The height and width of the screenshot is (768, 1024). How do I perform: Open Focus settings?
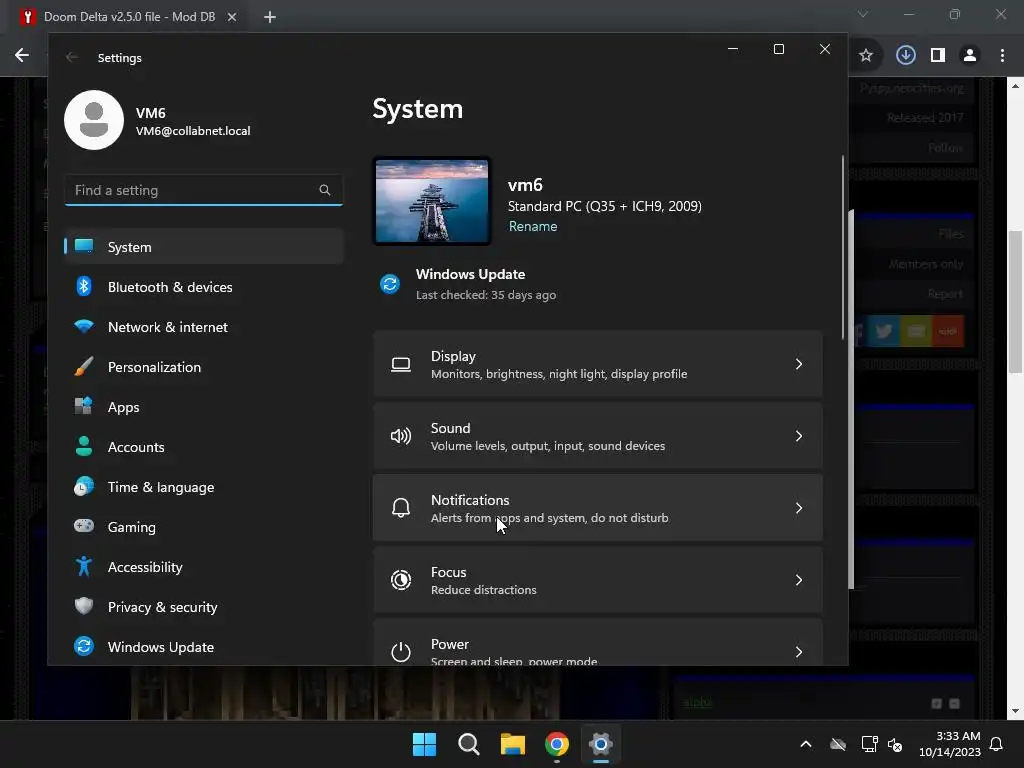click(x=598, y=580)
